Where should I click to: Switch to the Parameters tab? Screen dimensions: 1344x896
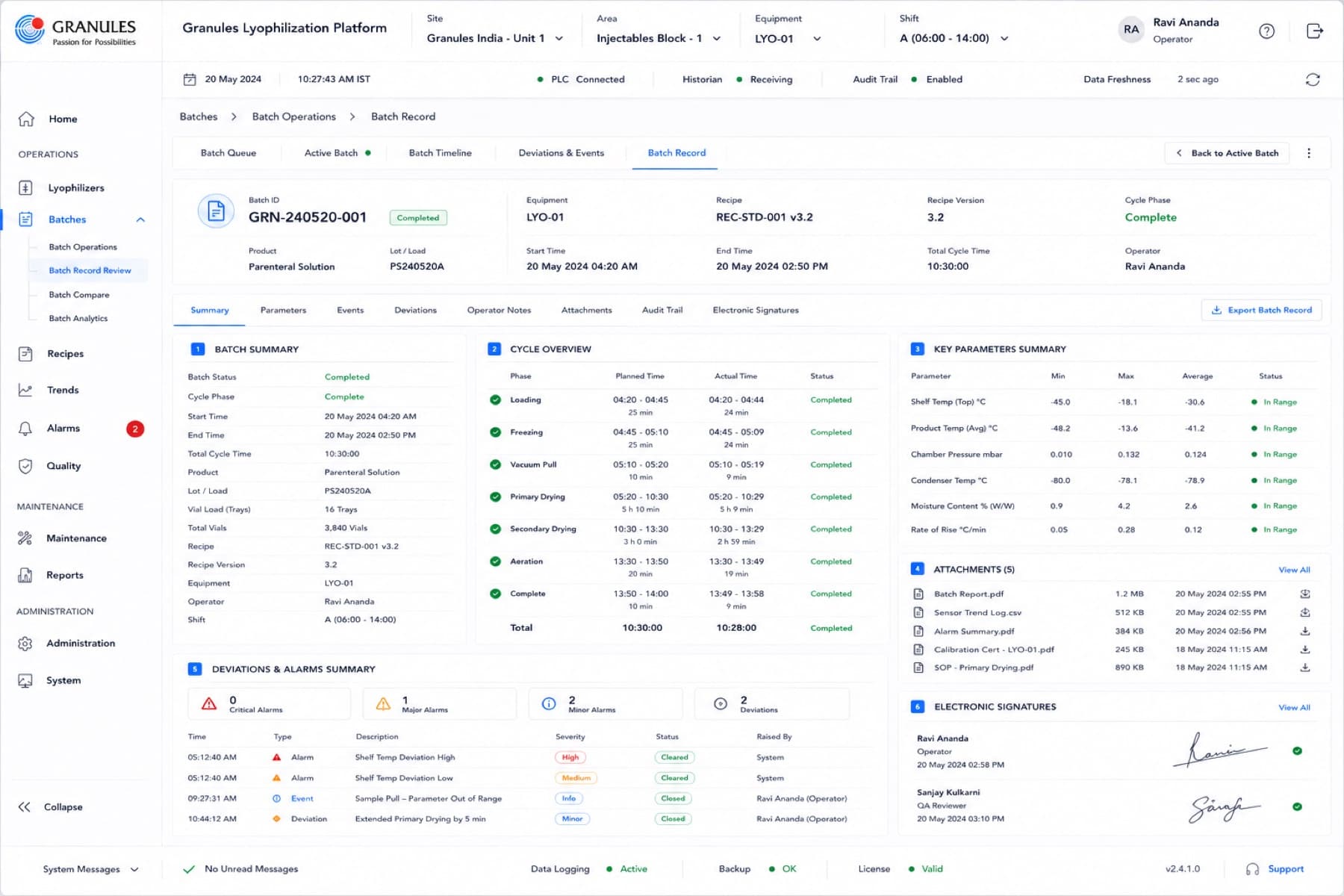[x=283, y=310]
